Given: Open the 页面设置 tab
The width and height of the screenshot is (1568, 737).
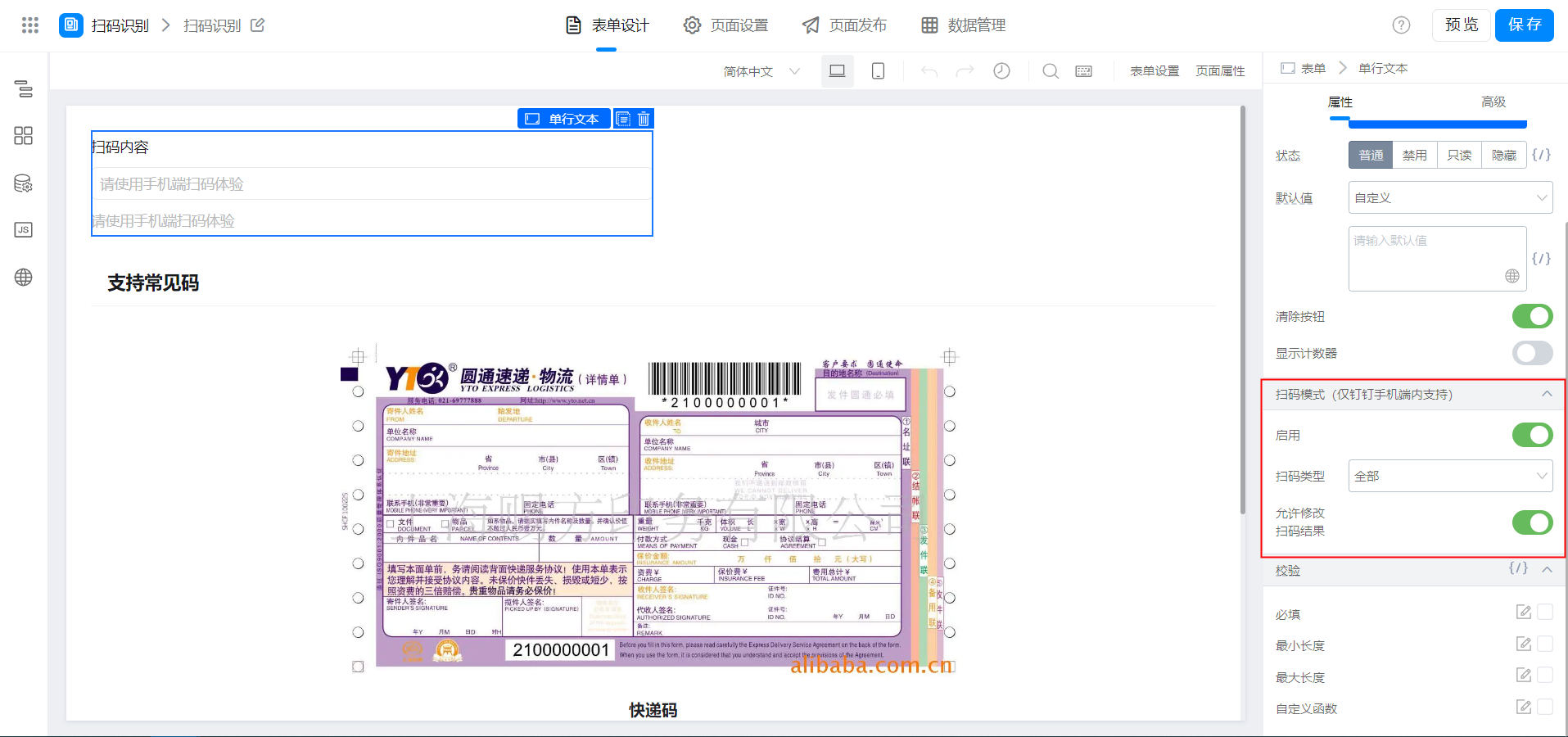Looking at the screenshot, I should (726, 25).
